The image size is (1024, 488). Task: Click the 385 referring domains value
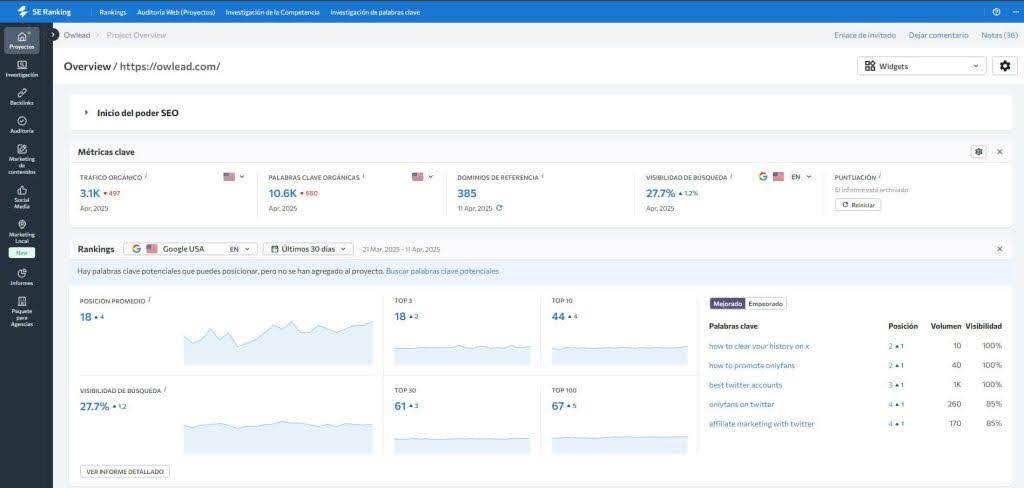click(x=467, y=193)
